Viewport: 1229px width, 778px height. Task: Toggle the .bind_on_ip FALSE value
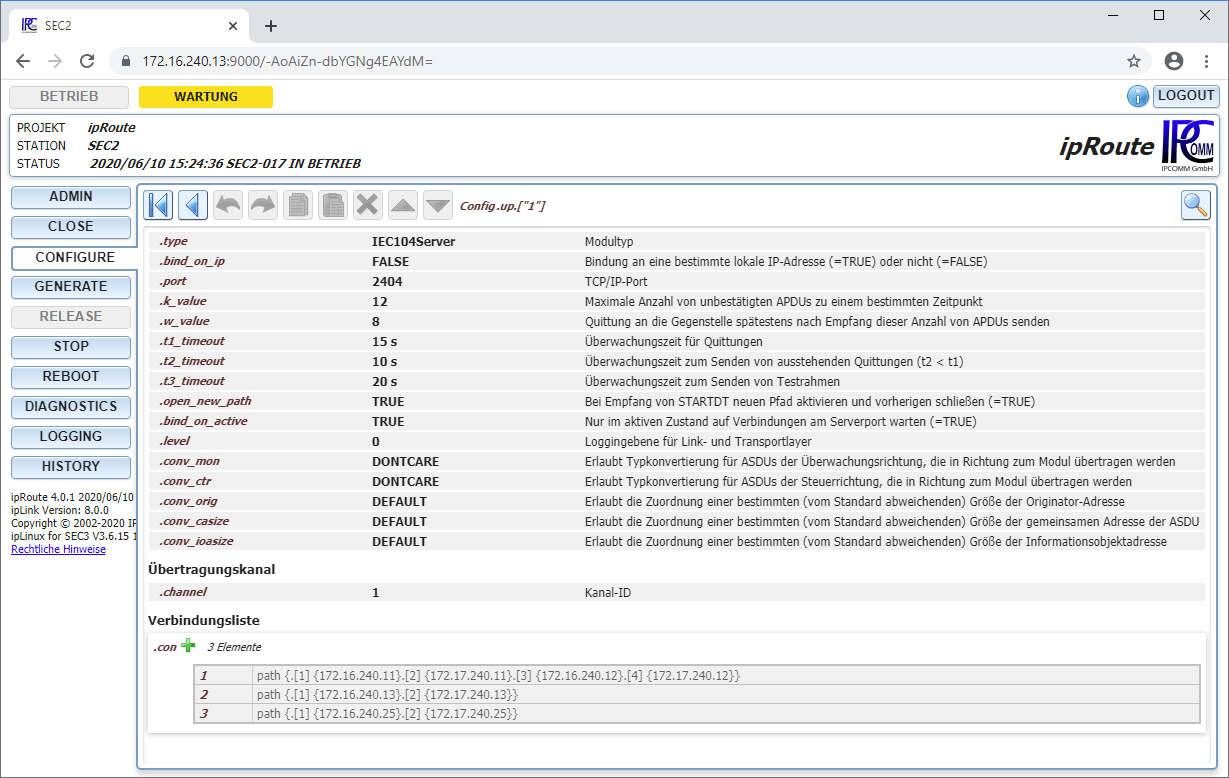point(390,261)
